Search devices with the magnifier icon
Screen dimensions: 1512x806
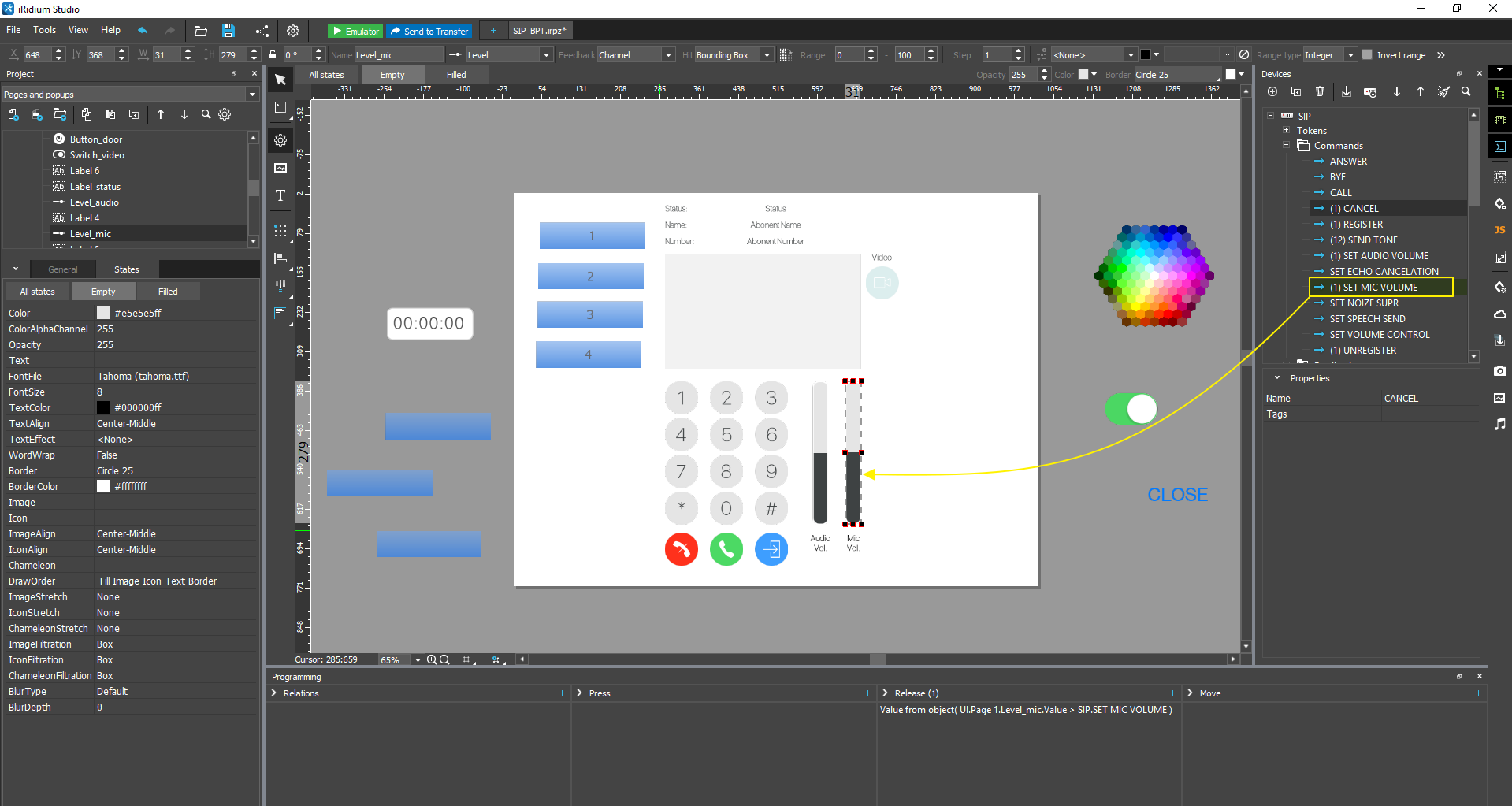click(x=1466, y=91)
